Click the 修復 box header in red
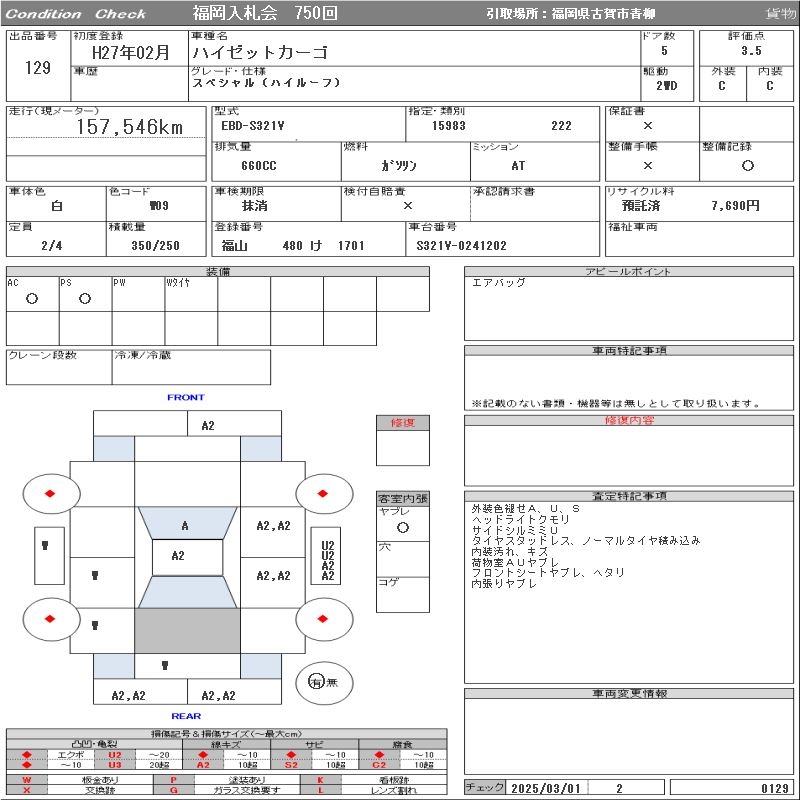 (403, 422)
